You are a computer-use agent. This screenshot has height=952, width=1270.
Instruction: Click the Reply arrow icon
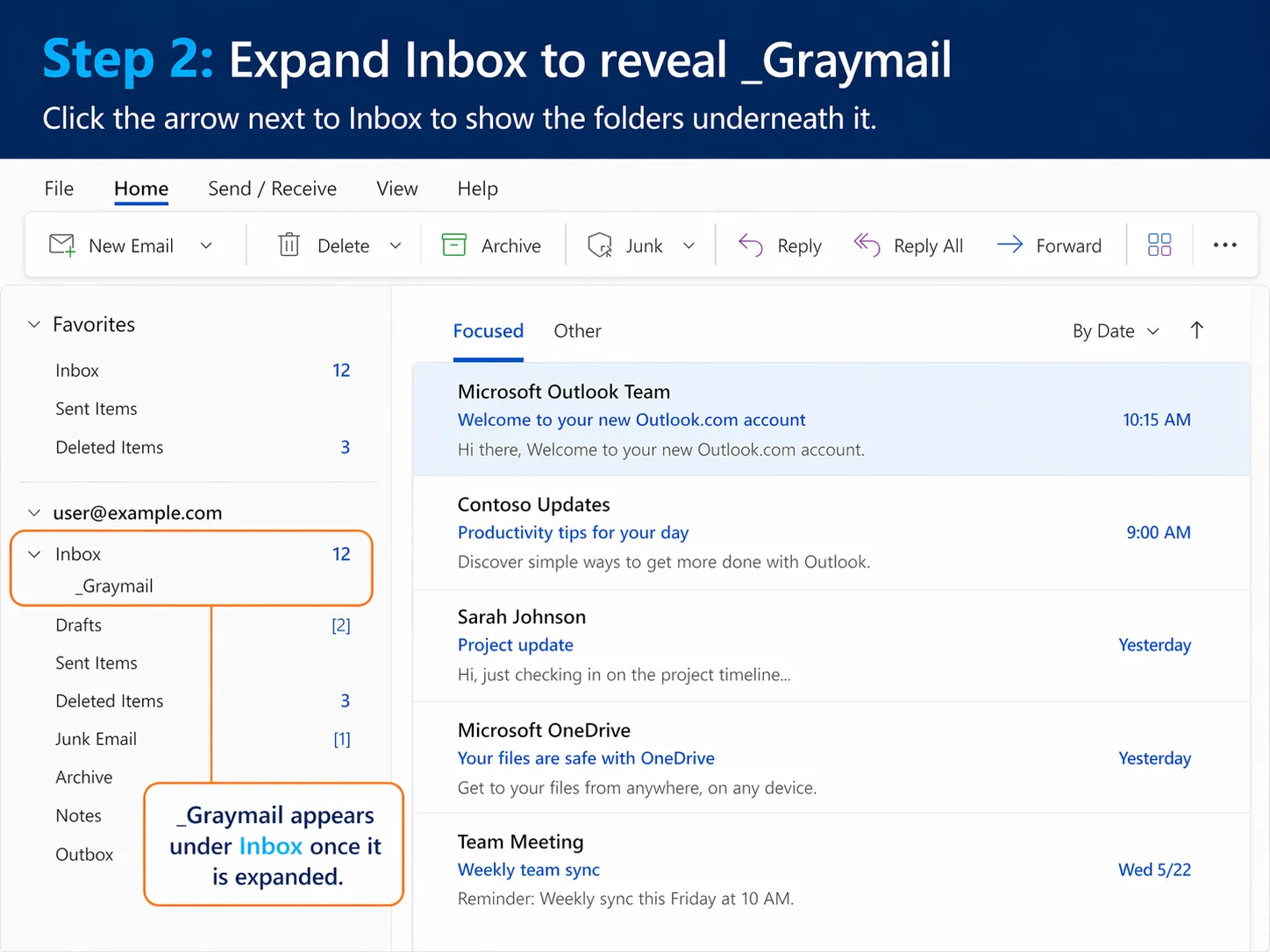[751, 245]
